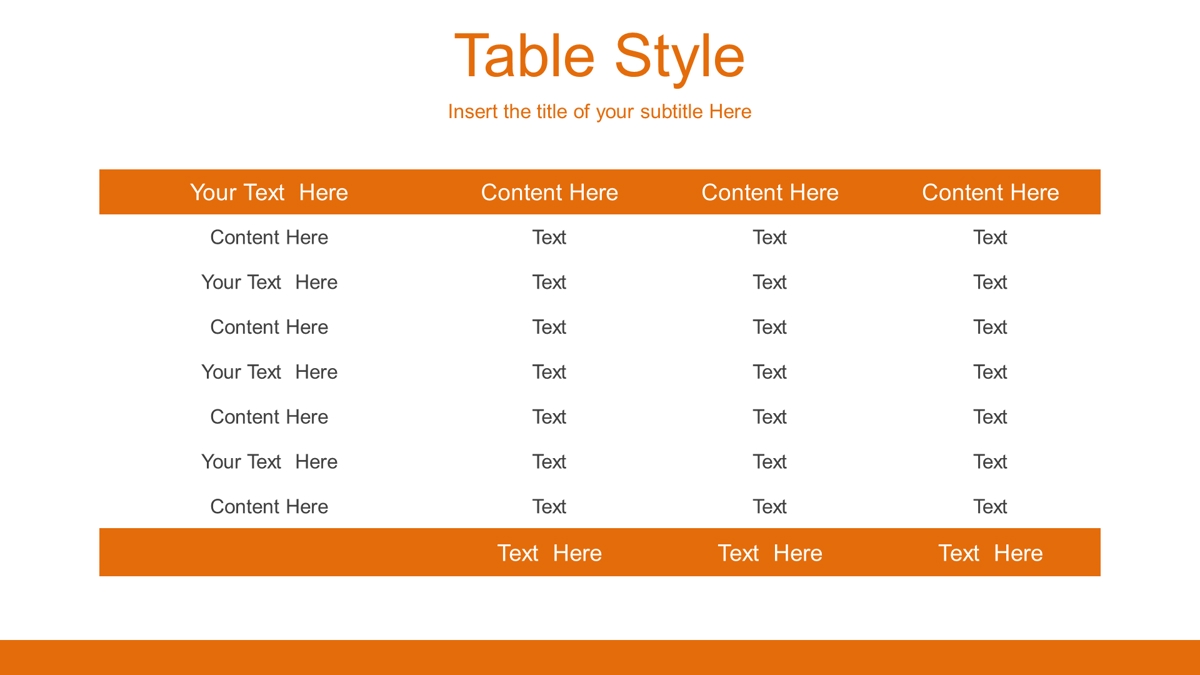Screen dimensions: 1200x675
Task: Click Text in last body row, second column
Action: (x=549, y=507)
